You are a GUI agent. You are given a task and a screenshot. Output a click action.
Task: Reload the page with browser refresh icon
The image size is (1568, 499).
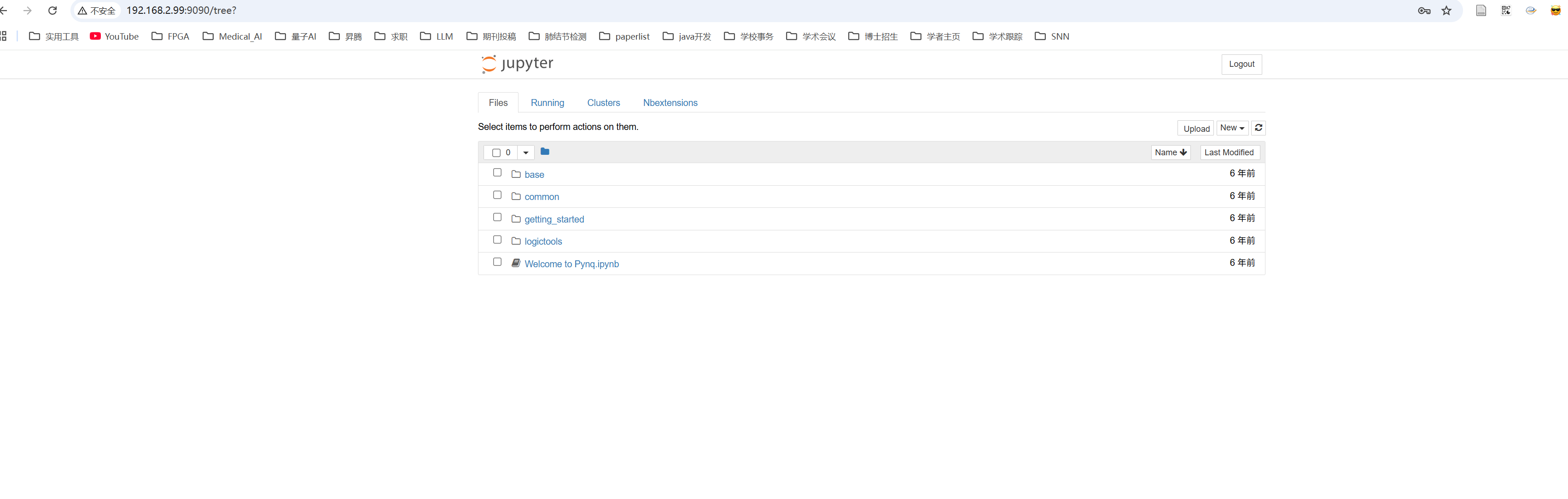click(52, 10)
